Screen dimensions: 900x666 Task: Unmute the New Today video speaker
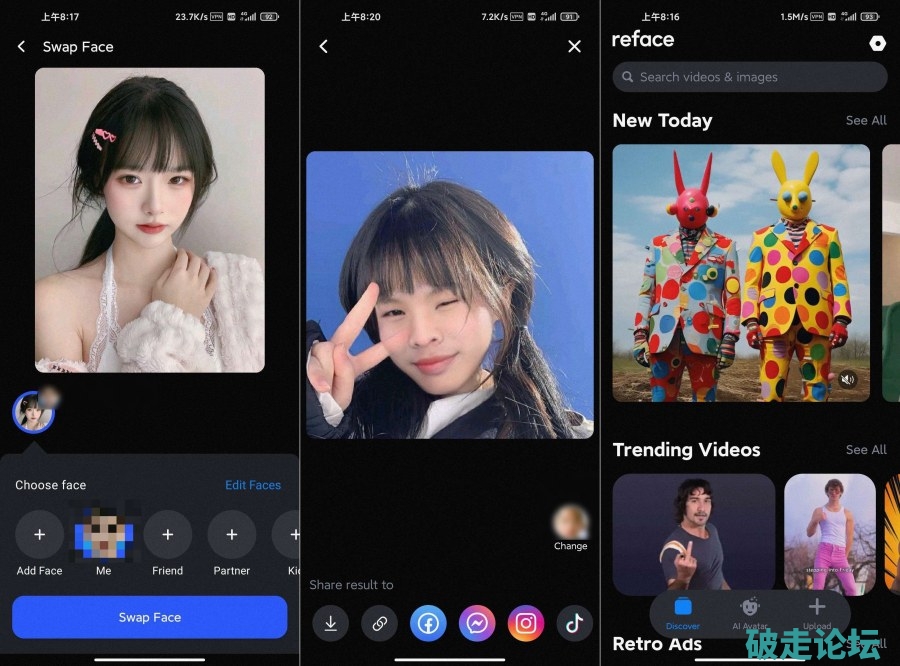click(848, 379)
